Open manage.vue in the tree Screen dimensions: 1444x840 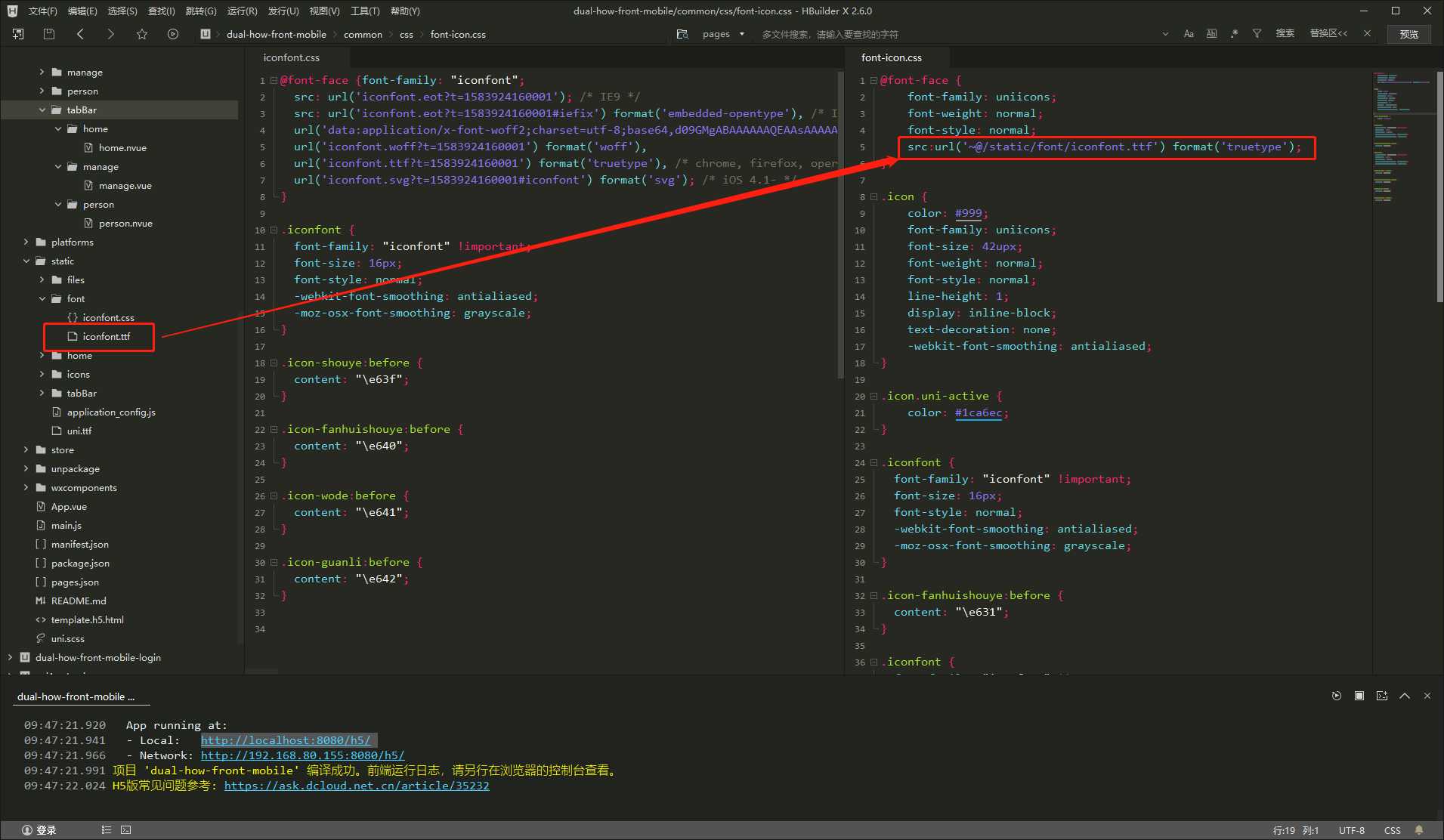tap(125, 186)
